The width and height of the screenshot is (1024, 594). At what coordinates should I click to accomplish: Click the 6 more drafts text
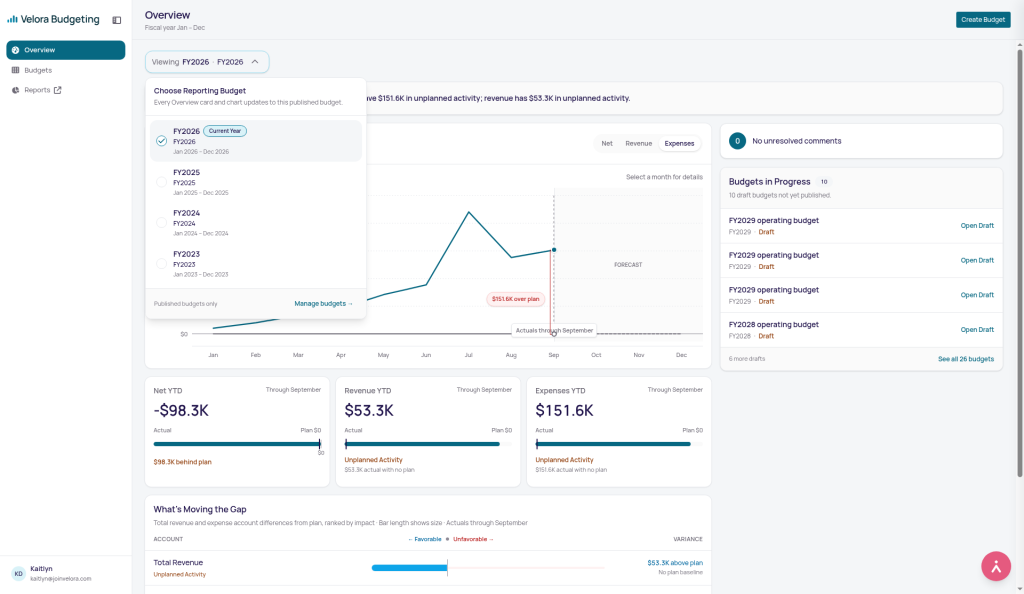click(x=747, y=359)
